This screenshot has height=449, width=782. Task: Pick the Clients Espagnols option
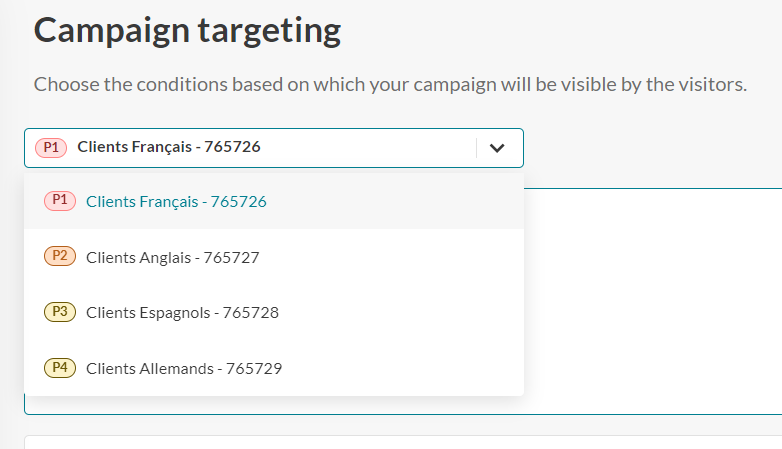coord(274,313)
